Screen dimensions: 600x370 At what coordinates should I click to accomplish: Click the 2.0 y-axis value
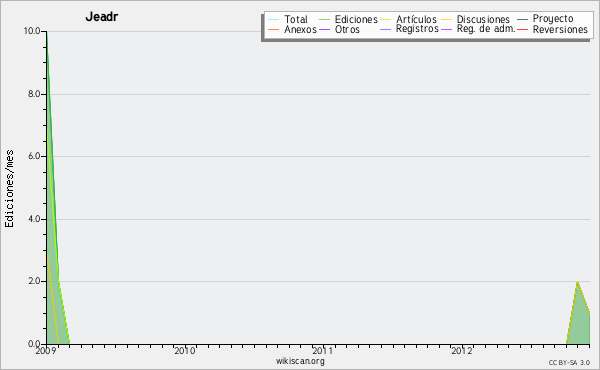[34, 281]
